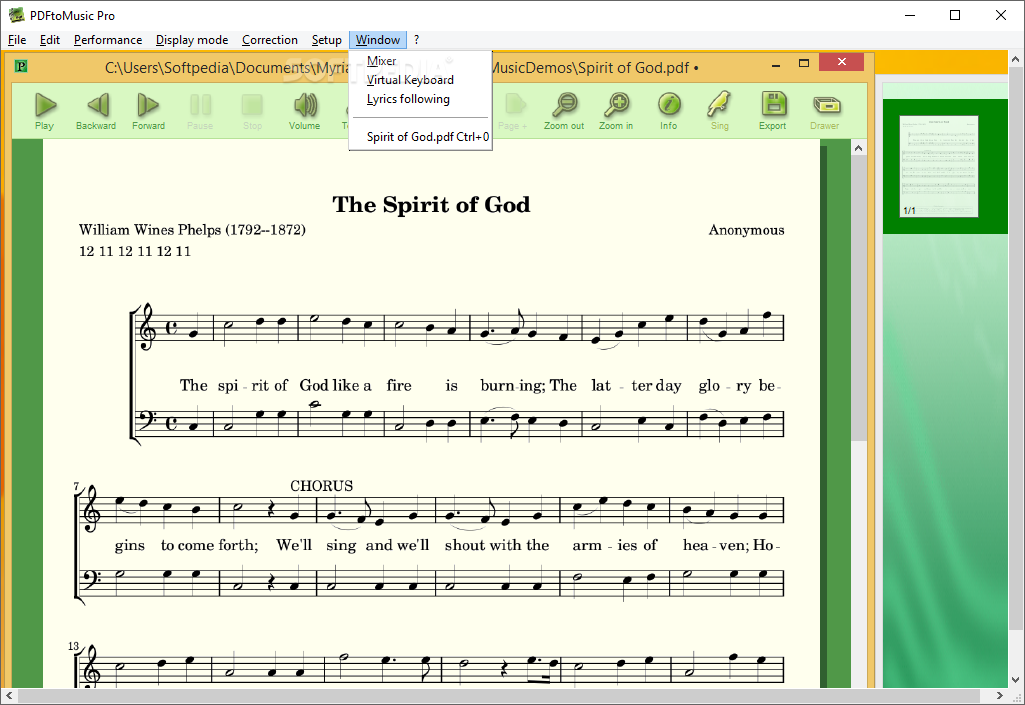Choose Virtual Keyboard from the Window menu
1025x705 pixels.
click(420, 80)
